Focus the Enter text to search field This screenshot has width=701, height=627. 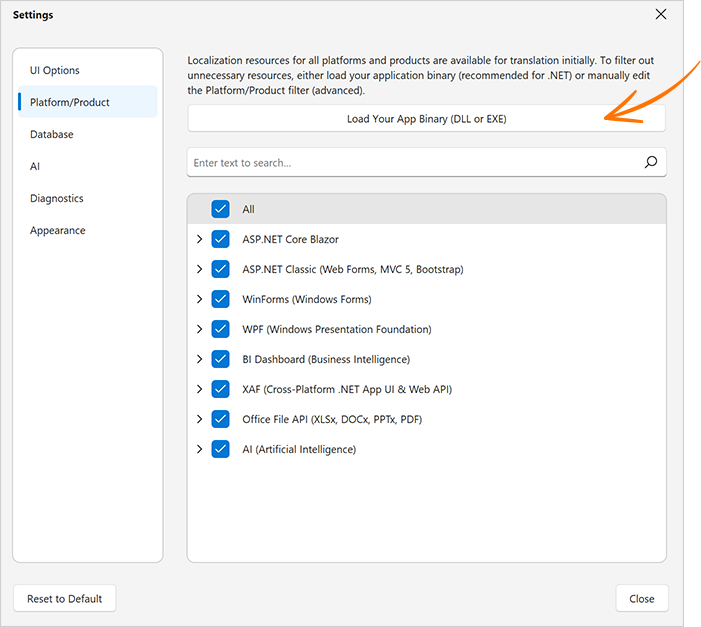[x=427, y=162]
